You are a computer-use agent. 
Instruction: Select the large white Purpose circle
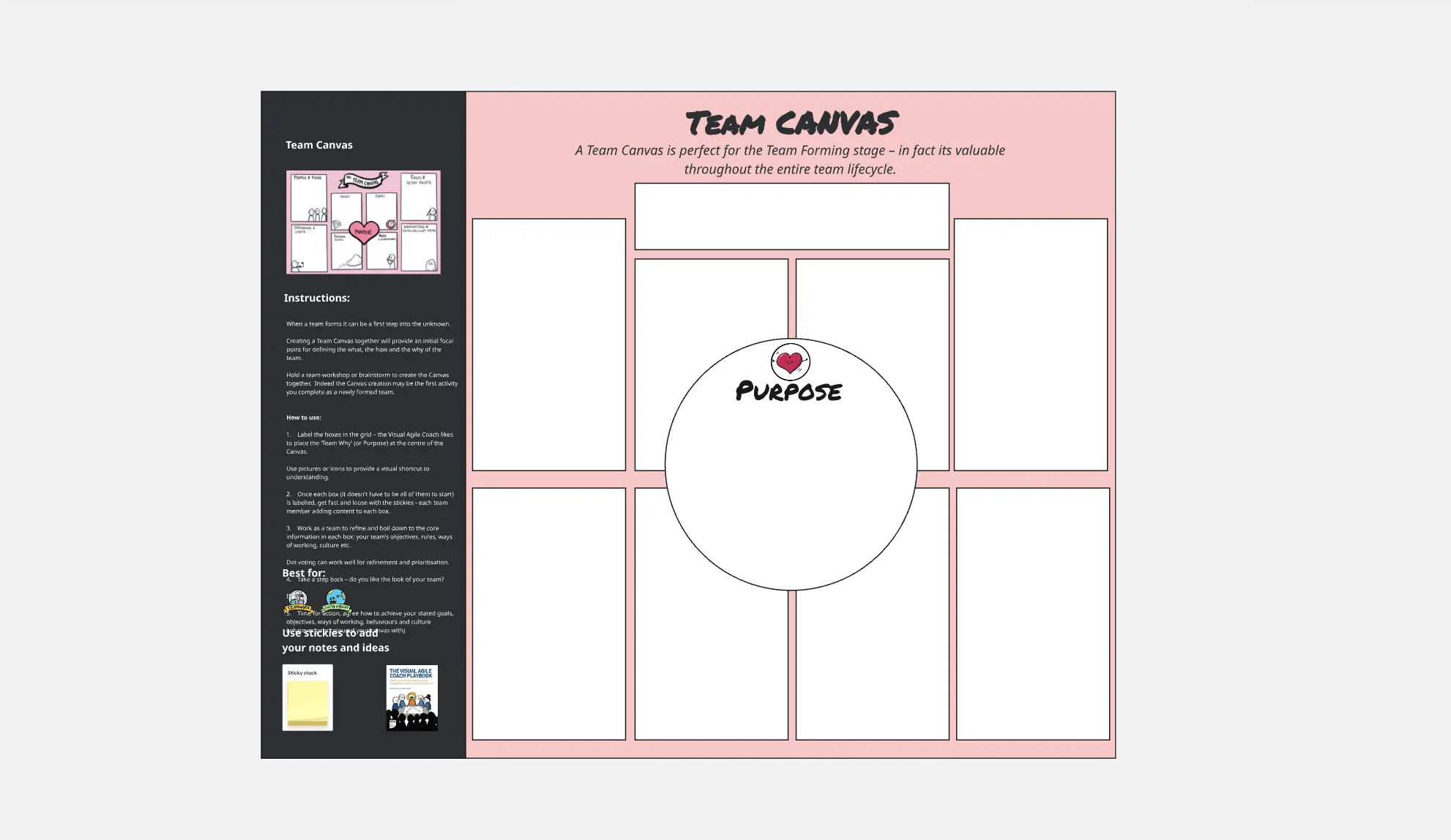click(x=791, y=464)
